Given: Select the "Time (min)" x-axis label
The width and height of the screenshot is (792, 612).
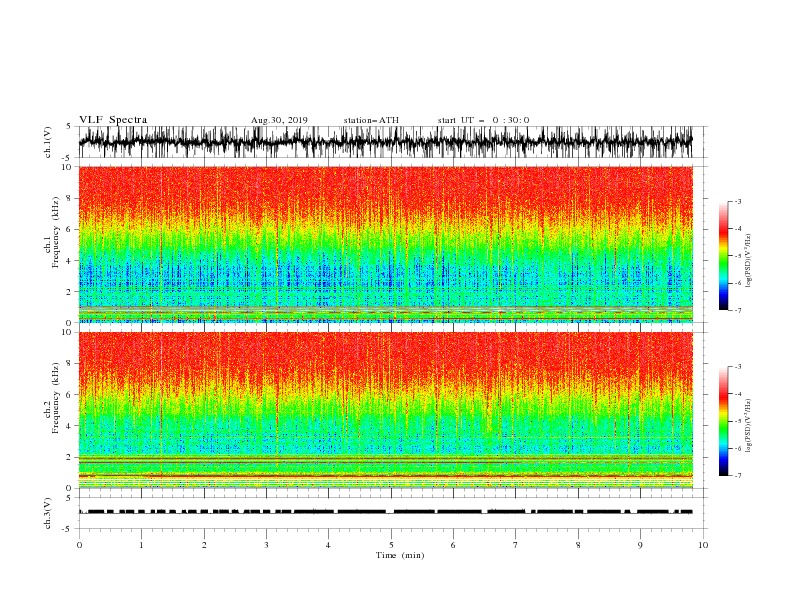Looking at the screenshot, I should (x=400, y=555).
